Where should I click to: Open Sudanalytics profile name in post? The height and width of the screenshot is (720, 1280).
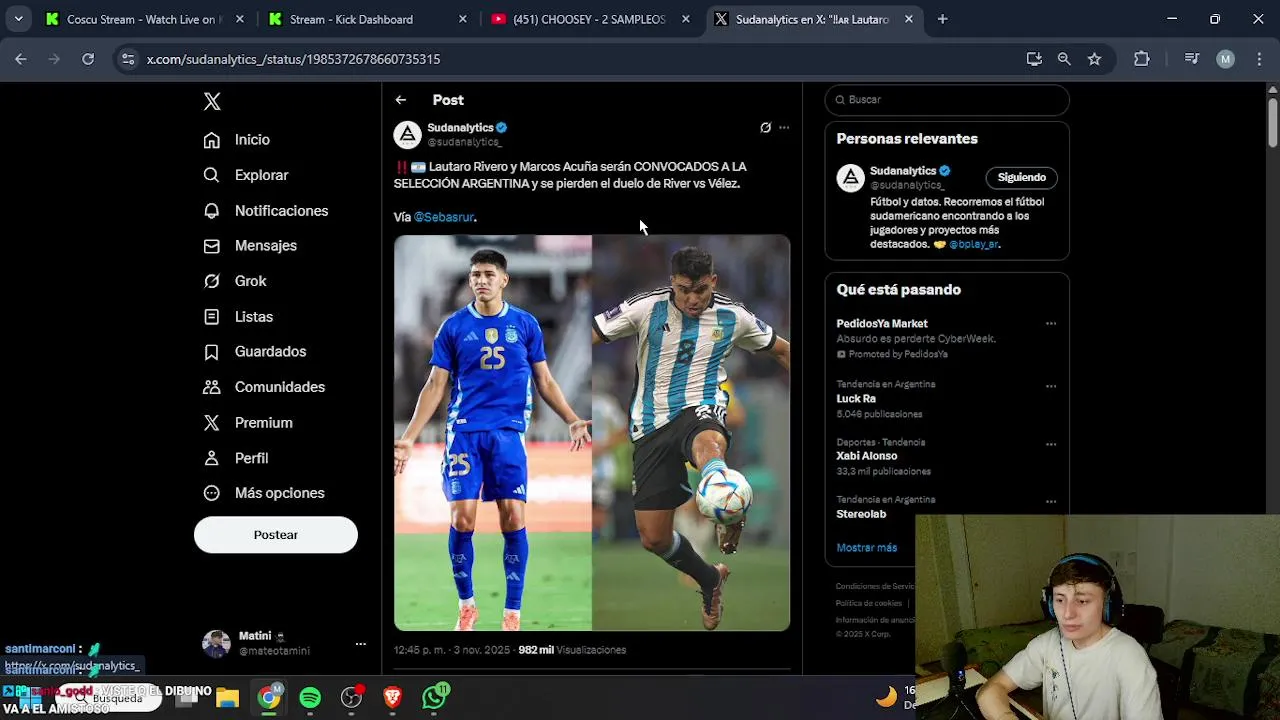460,128
